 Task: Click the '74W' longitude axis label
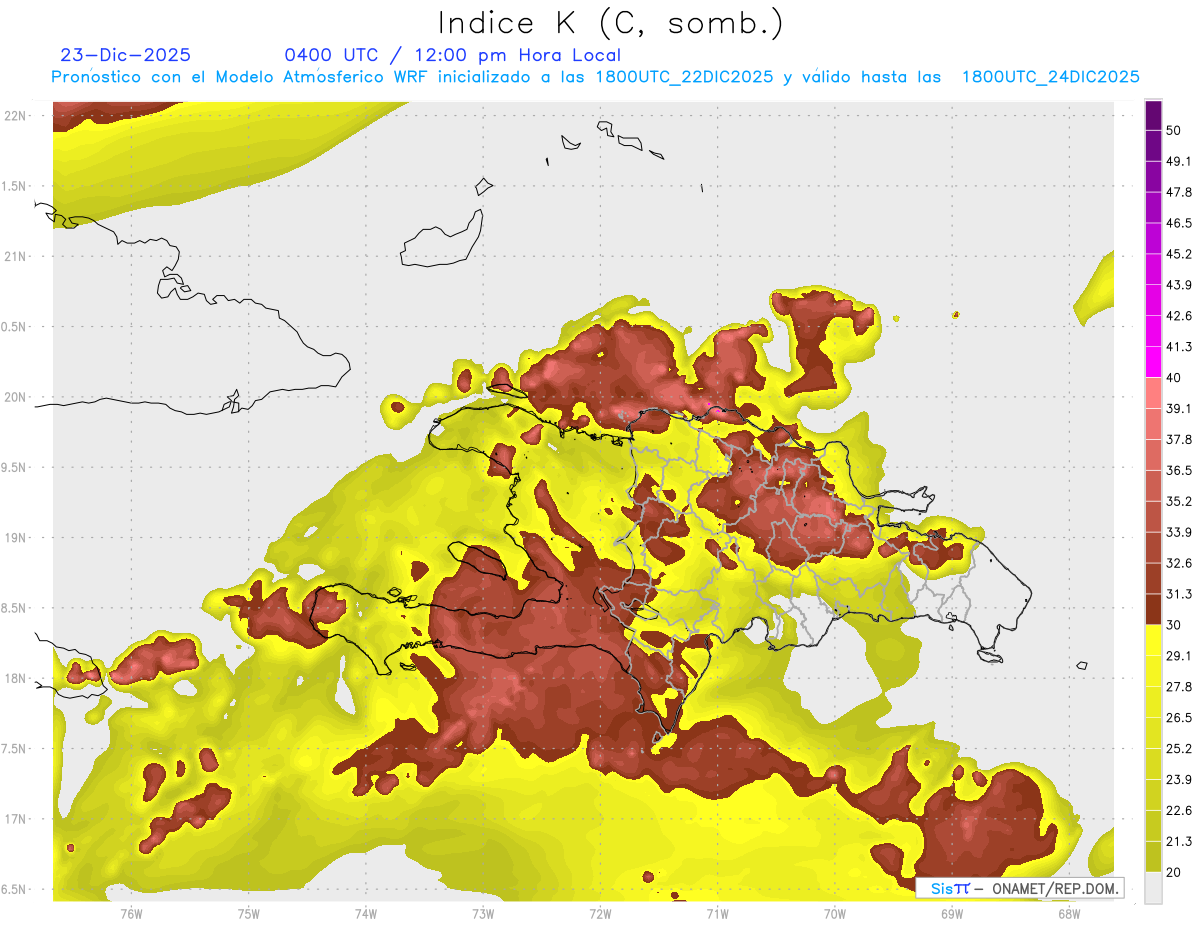pyautogui.click(x=366, y=913)
